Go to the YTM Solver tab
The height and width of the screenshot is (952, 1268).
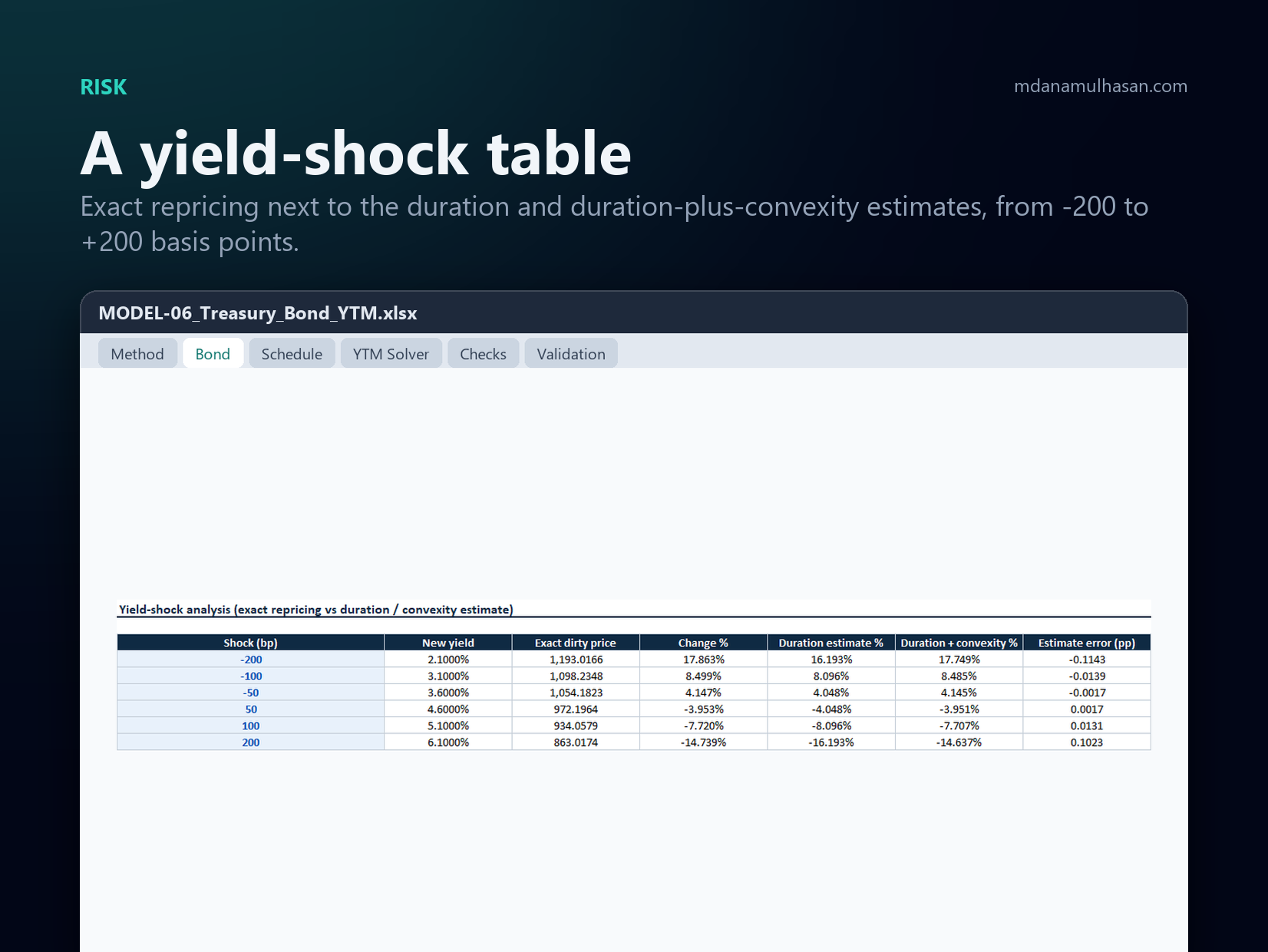pyautogui.click(x=391, y=354)
